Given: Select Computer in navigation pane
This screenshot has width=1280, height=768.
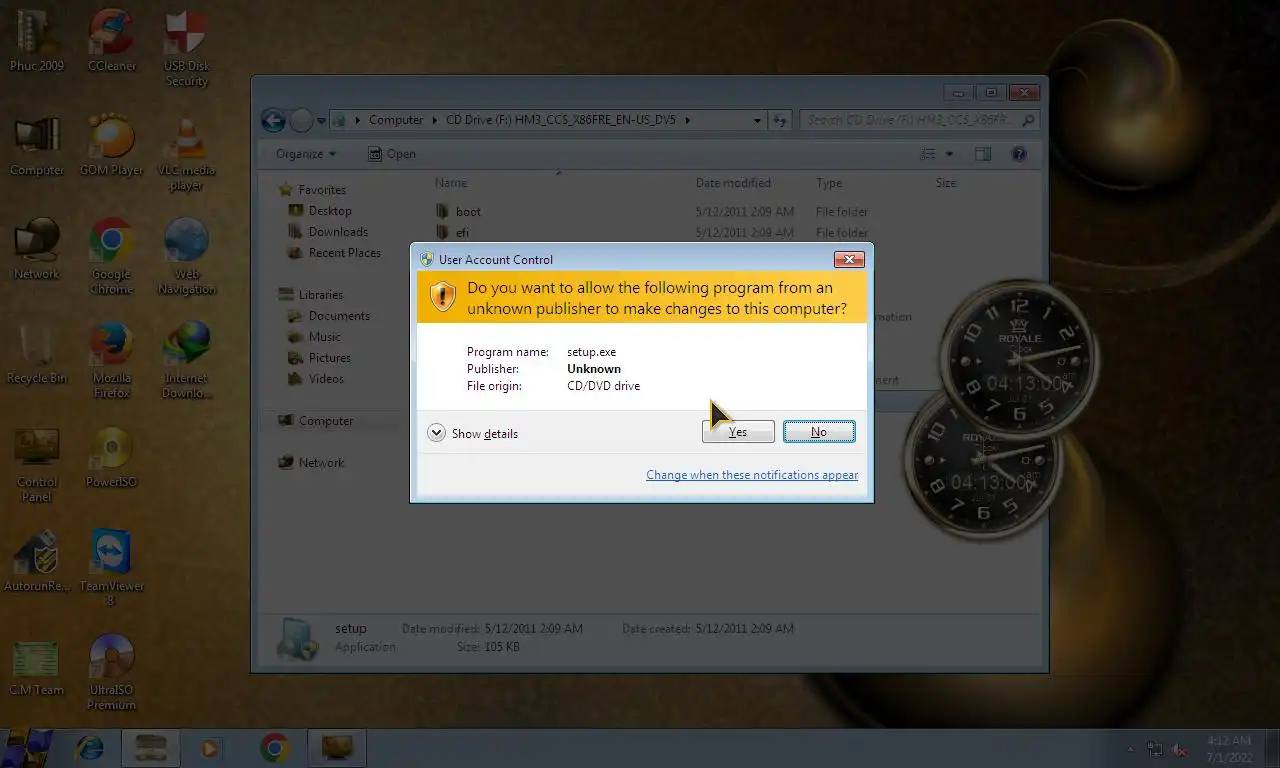Looking at the screenshot, I should point(316,421).
